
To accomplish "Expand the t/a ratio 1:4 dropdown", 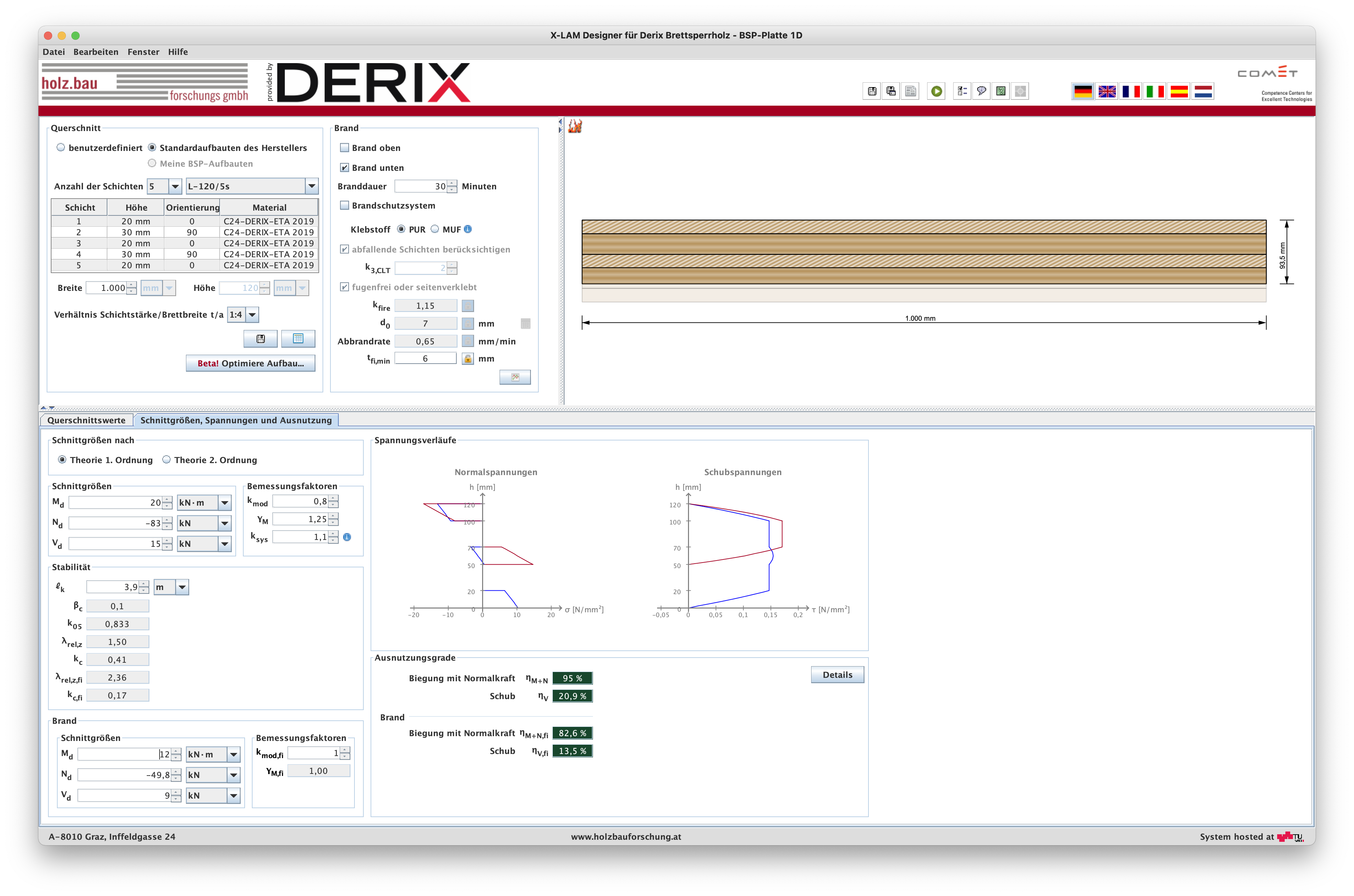I will click(x=252, y=315).
